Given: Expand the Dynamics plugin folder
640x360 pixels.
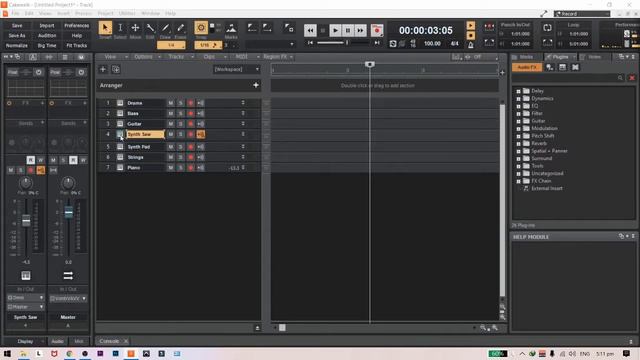Looking at the screenshot, I should [518, 98].
